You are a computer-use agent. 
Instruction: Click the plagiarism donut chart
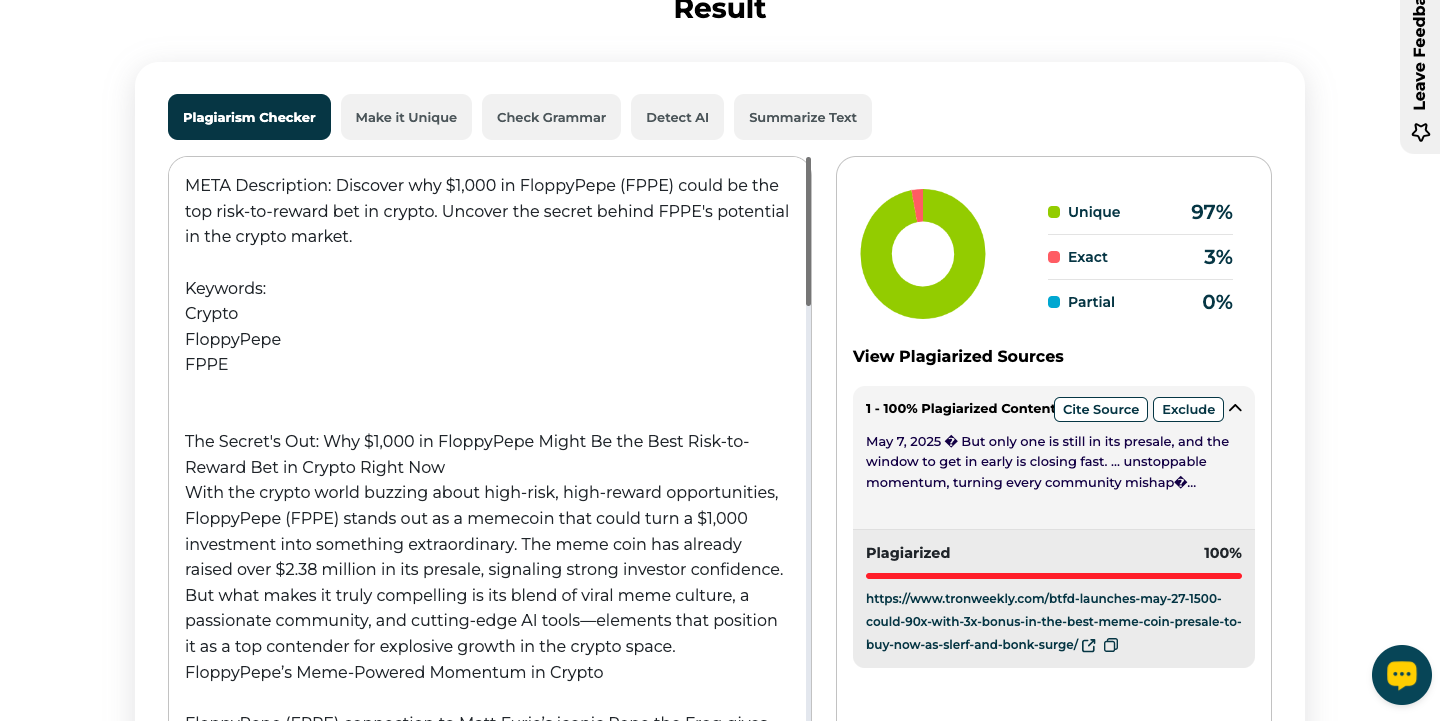[923, 254]
